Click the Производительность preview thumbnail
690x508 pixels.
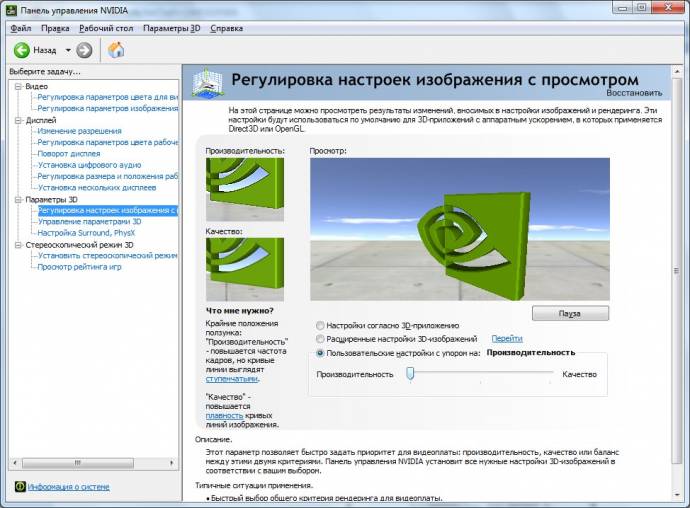coord(245,189)
